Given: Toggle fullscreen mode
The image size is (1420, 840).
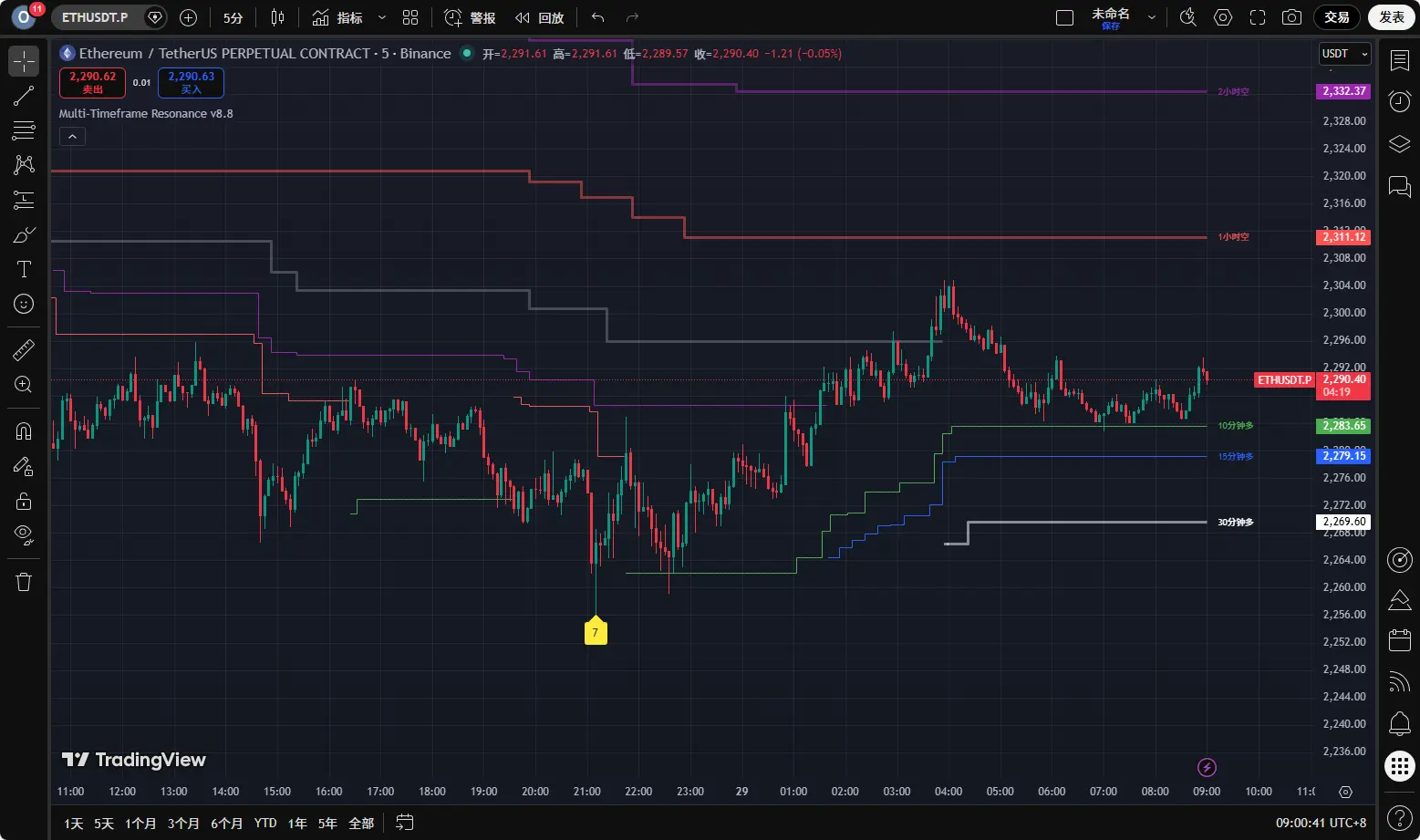Looking at the screenshot, I should point(1258,17).
